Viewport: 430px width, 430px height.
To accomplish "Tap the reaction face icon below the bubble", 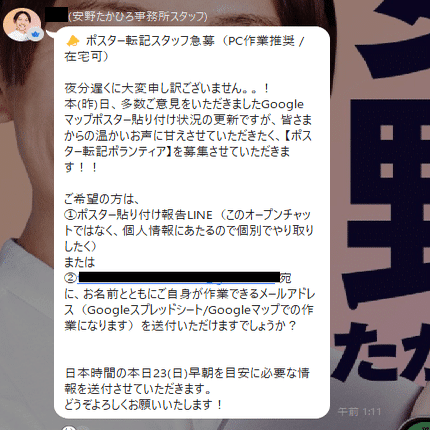I will click(x=69, y=427).
